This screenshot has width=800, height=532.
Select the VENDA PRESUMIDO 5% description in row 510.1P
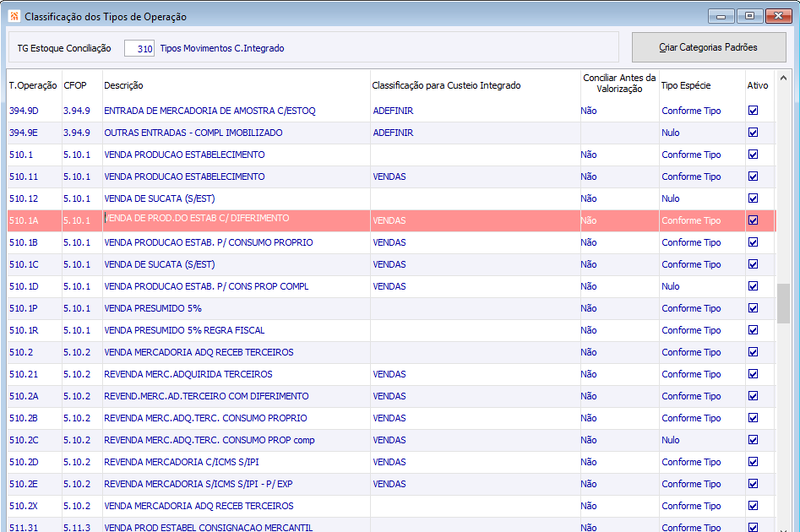pyautogui.click(x=153, y=308)
